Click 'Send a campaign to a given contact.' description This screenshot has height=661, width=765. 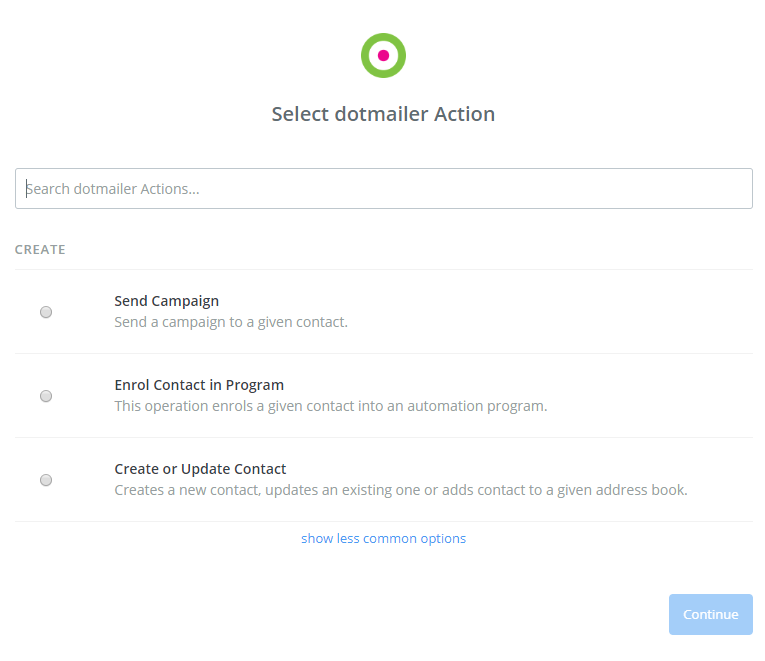coord(231,322)
